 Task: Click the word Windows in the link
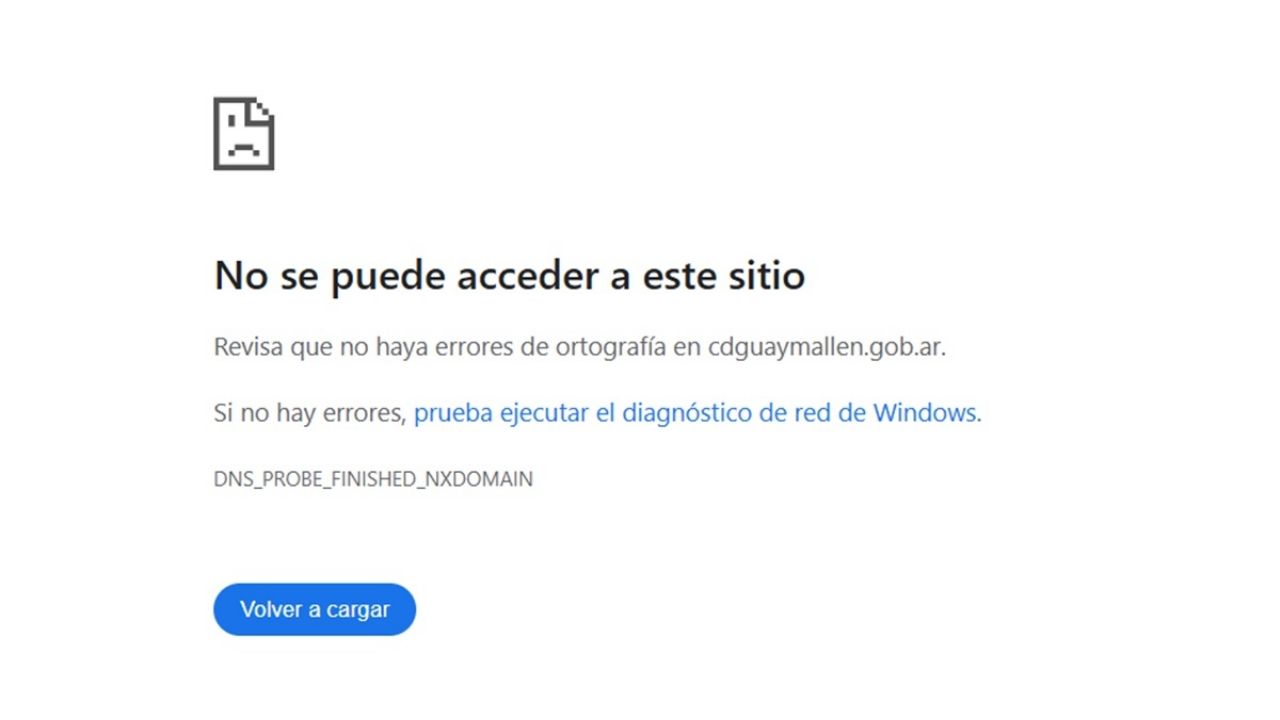point(927,412)
